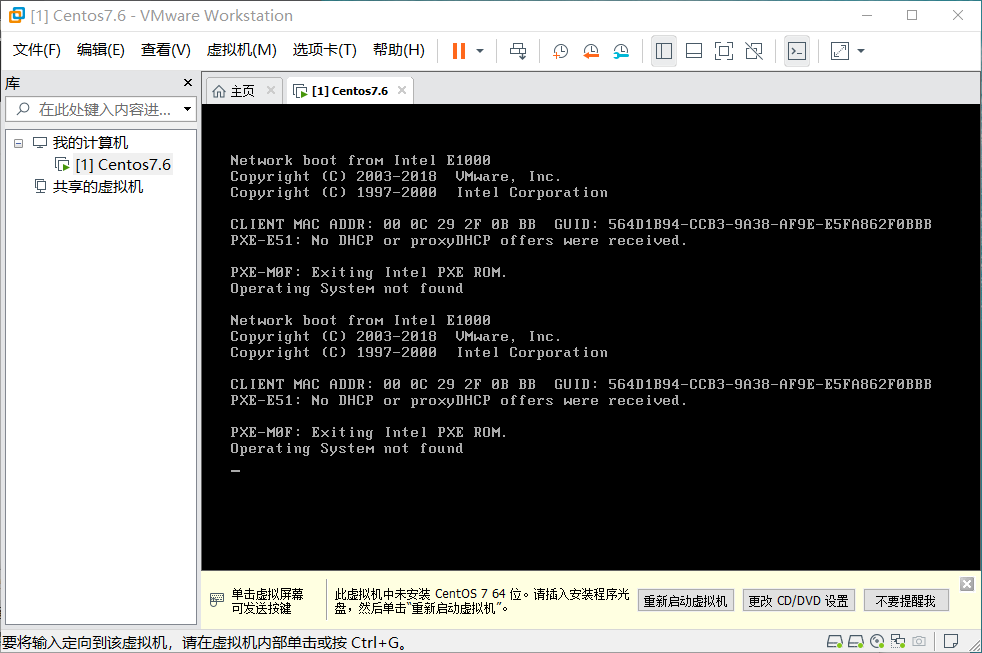Select the [1] Centos7.6 tab
This screenshot has width=982, height=653.
350,91
